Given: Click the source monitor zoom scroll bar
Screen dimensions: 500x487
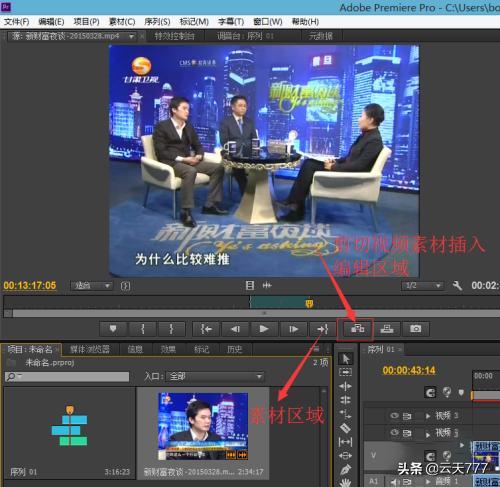Looking at the screenshot, I should point(256,313).
